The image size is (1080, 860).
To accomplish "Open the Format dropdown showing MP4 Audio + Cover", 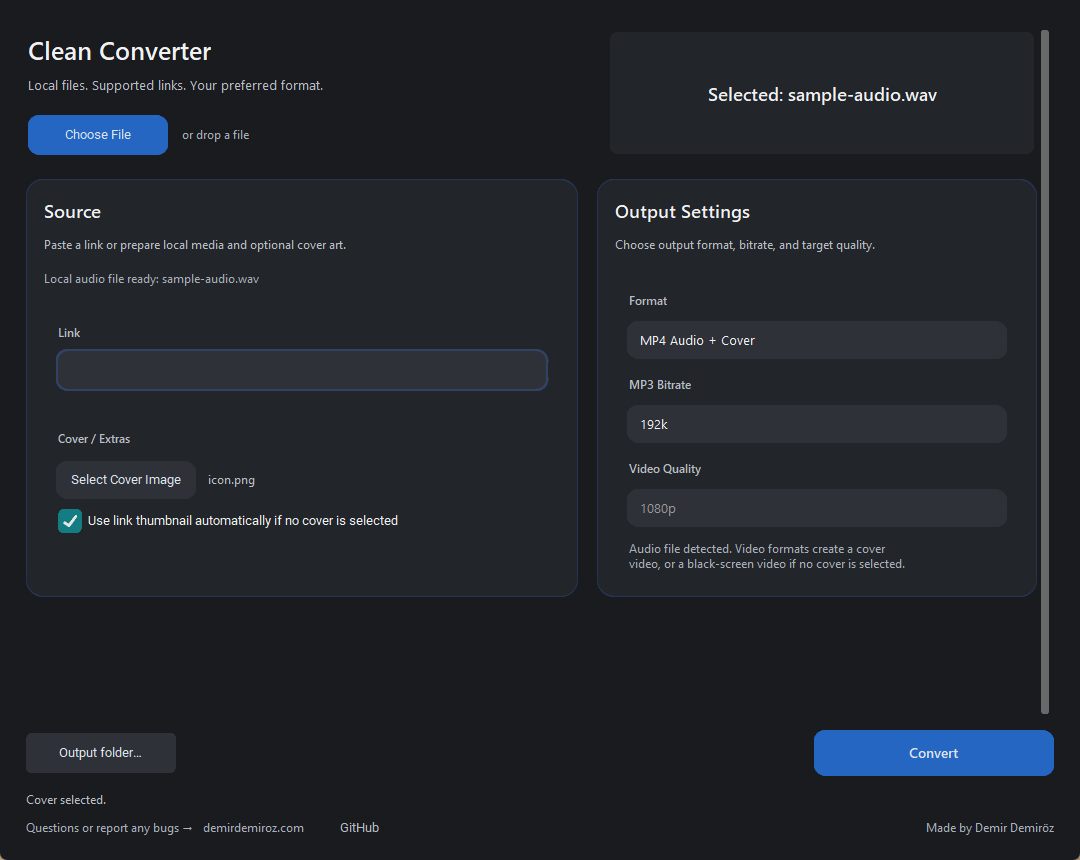I will click(x=816, y=340).
